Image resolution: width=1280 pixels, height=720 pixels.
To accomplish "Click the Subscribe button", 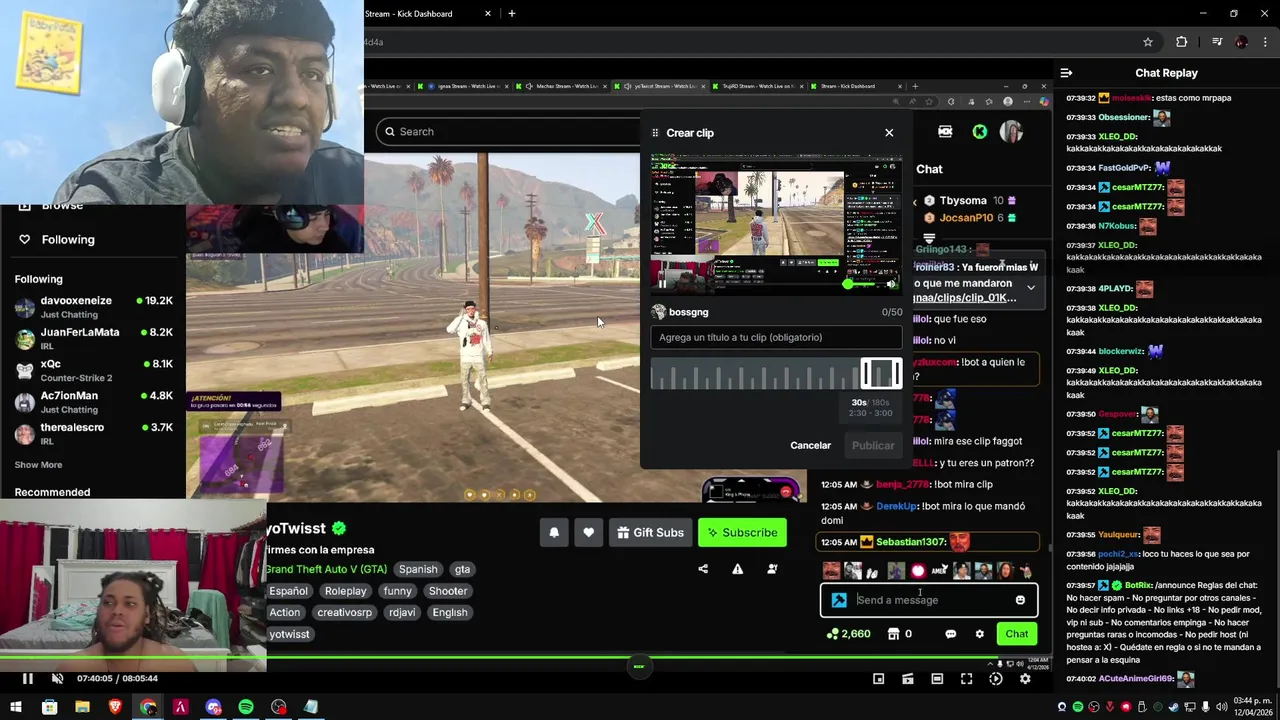I will click(x=742, y=532).
